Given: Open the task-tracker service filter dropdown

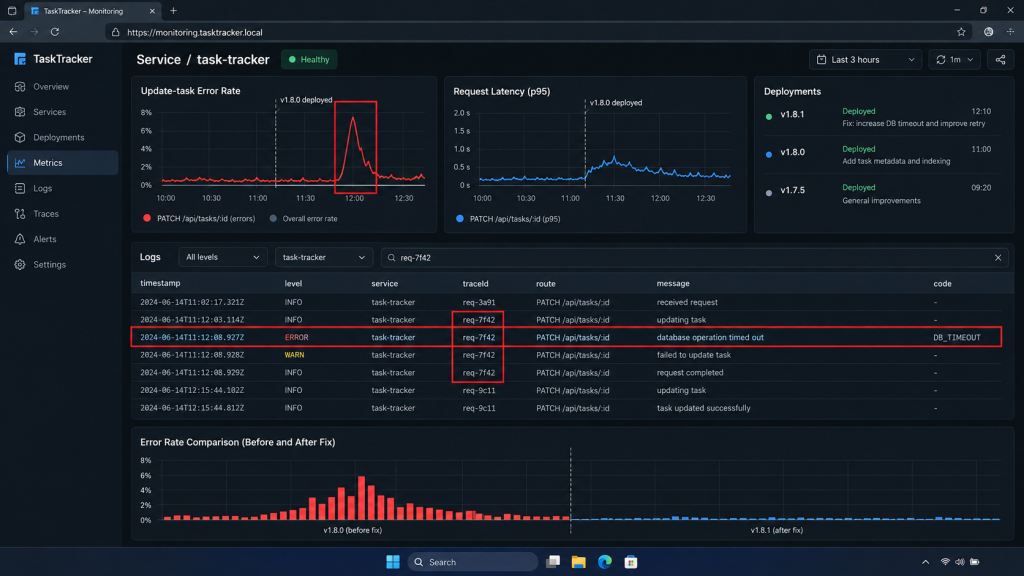Looking at the screenshot, I should pyautogui.click(x=323, y=257).
